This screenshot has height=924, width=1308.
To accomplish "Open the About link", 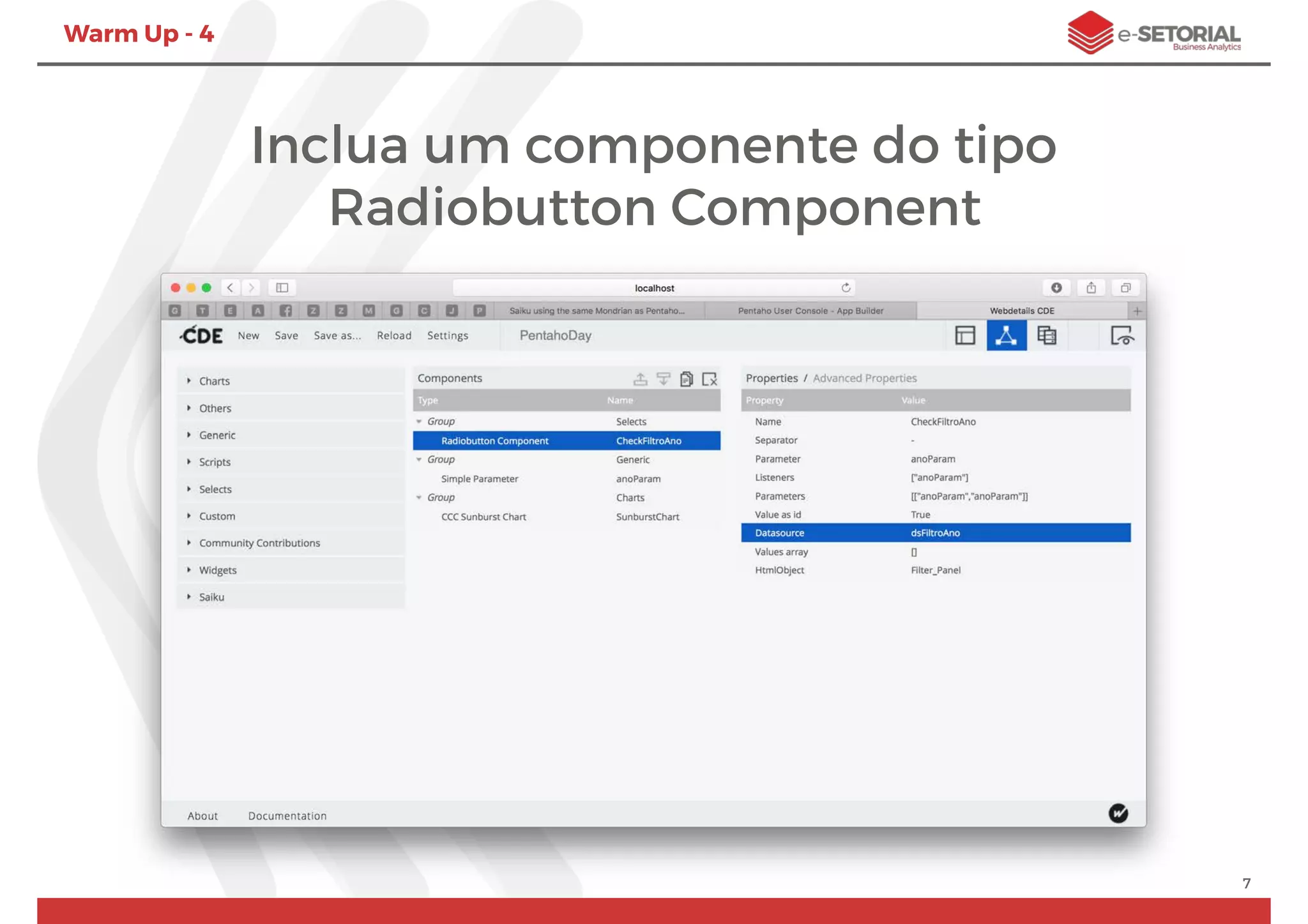I will pos(202,815).
